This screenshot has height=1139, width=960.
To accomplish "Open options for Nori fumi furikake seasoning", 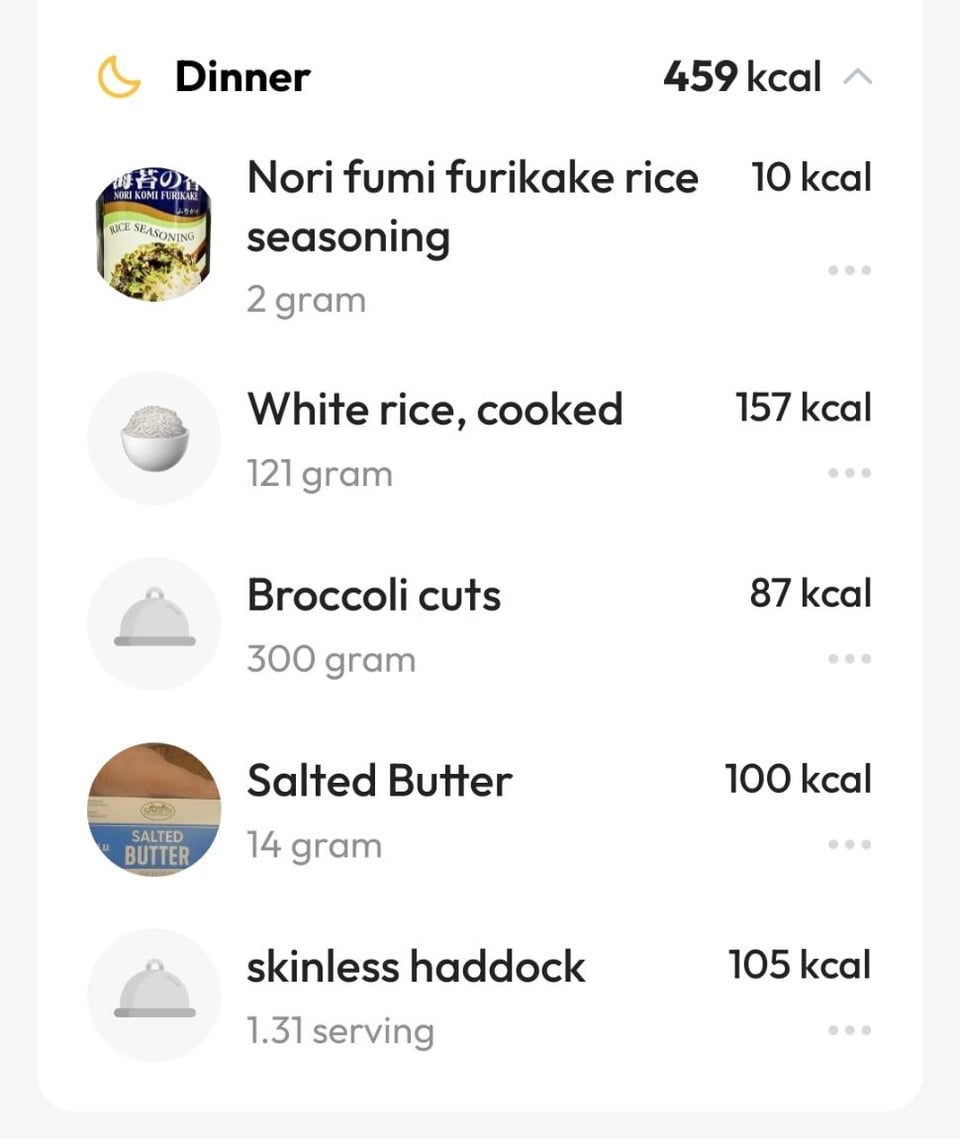I will [x=850, y=270].
